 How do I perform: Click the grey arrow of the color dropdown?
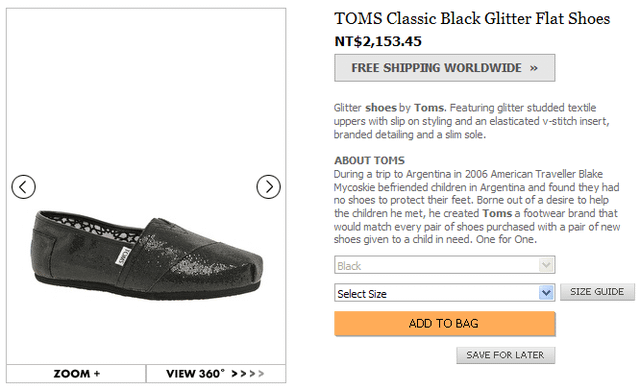click(x=546, y=265)
